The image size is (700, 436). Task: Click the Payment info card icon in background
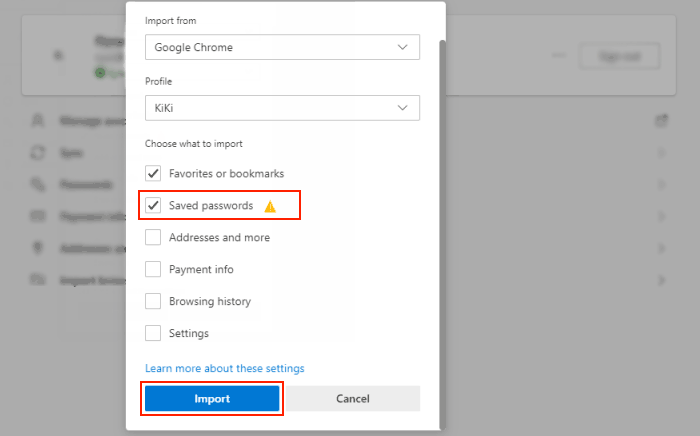tap(38, 216)
